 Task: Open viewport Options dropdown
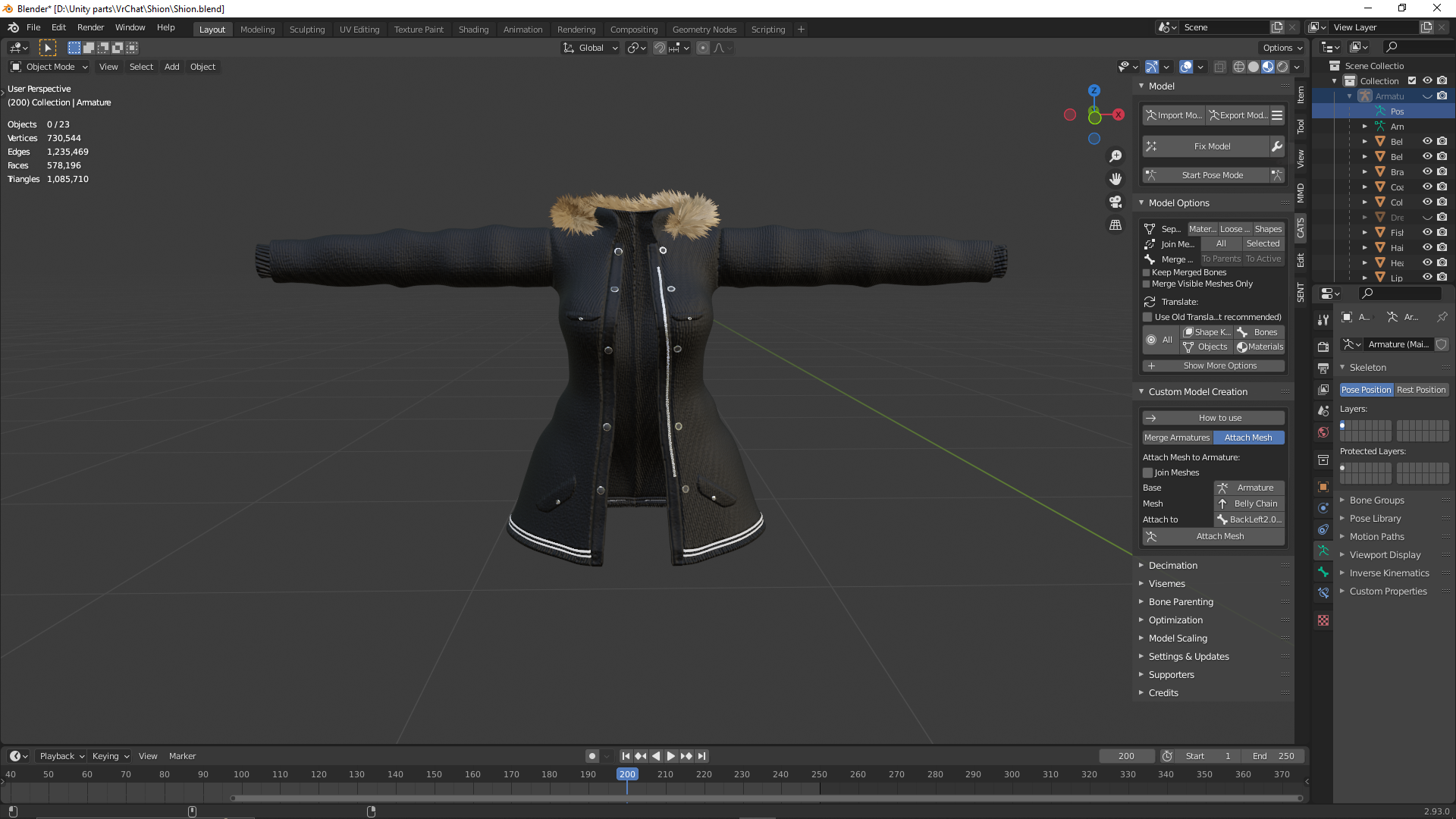[1282, 48]
